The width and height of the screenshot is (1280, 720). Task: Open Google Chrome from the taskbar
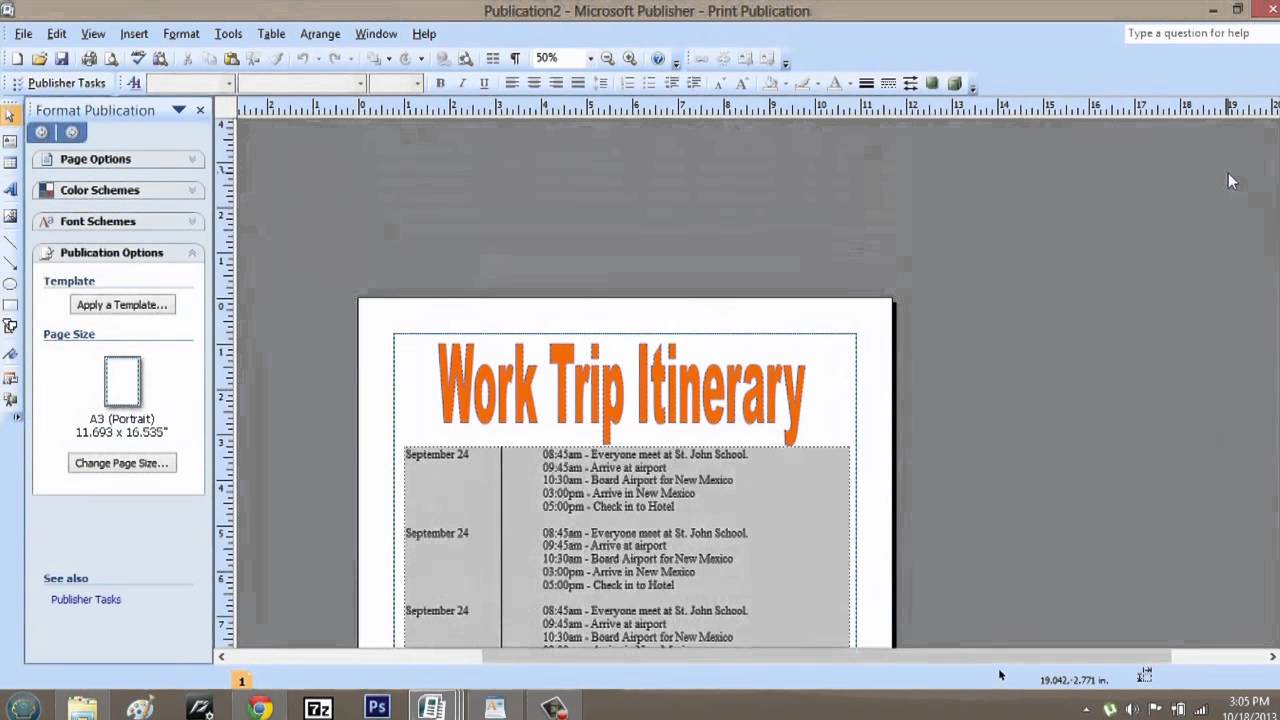[x=259, y=708]
